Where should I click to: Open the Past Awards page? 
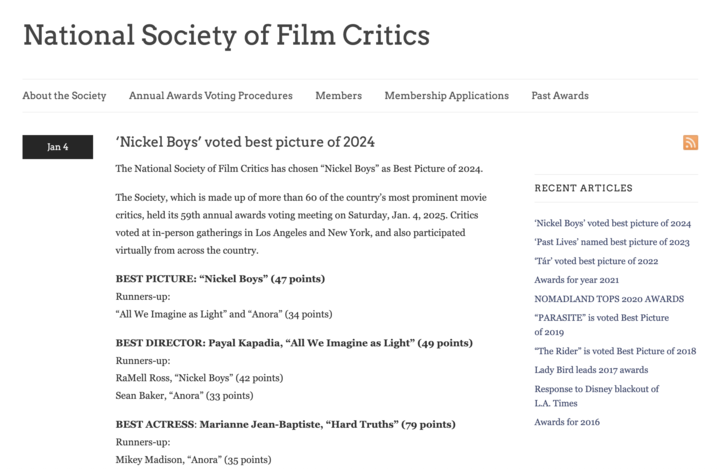[560, 96]
